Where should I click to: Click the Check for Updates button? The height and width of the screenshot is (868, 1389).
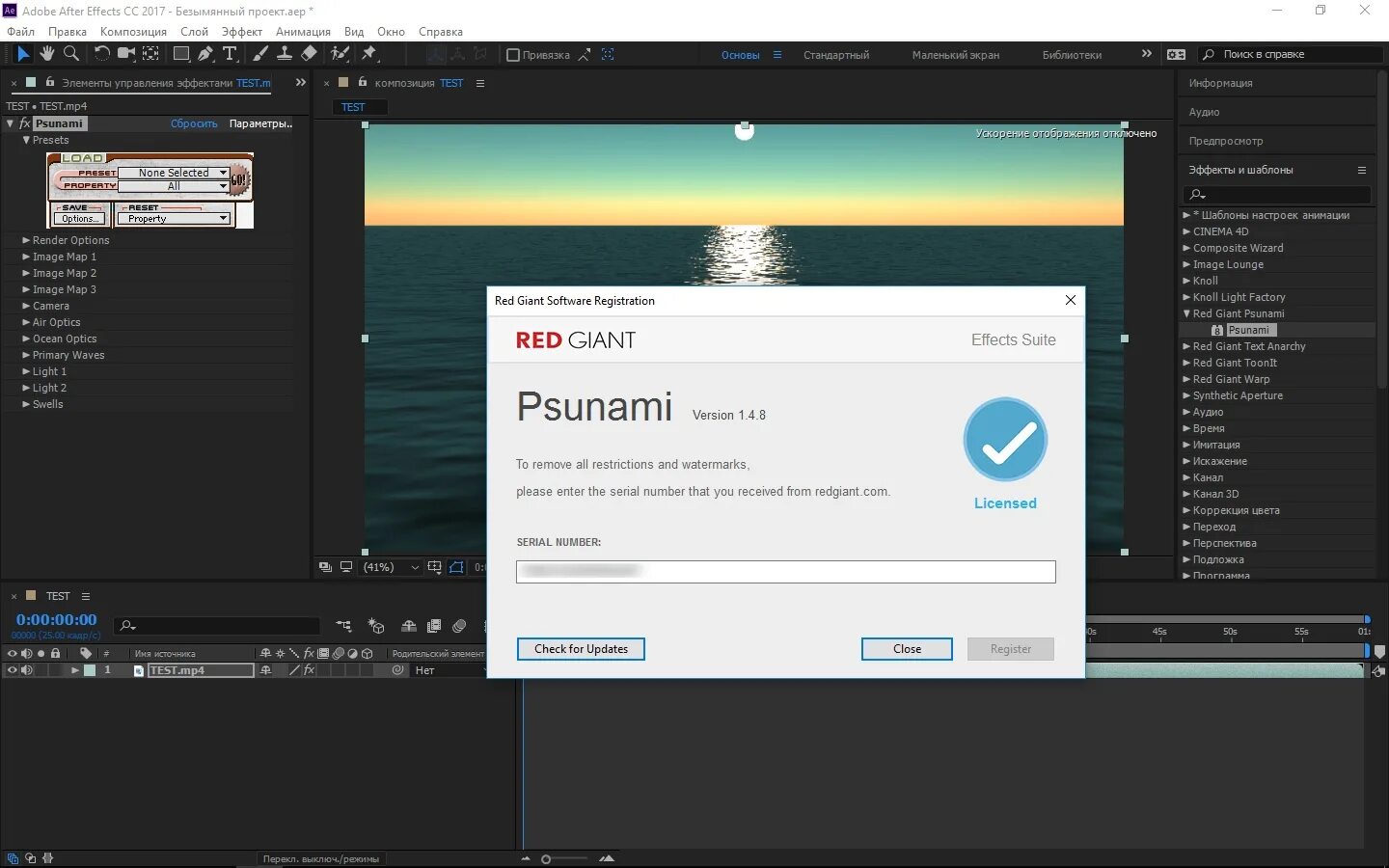580,649
